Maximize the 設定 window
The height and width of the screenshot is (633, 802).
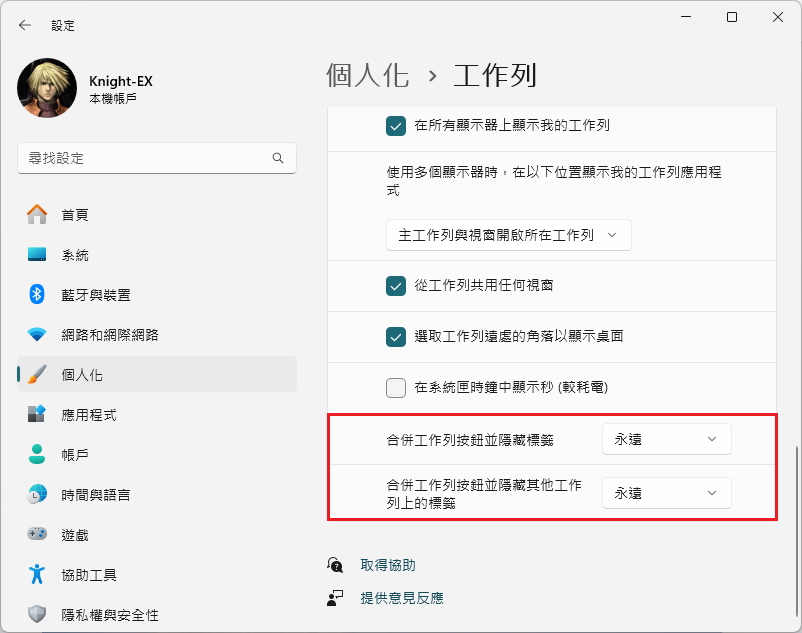click(x=732, y=17)
